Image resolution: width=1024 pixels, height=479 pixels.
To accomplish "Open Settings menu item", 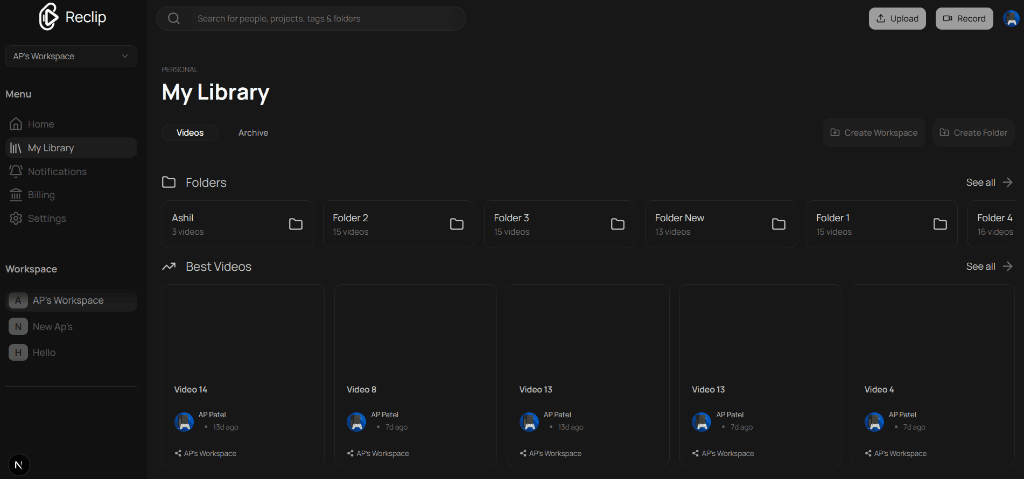I will click(71, 218).
